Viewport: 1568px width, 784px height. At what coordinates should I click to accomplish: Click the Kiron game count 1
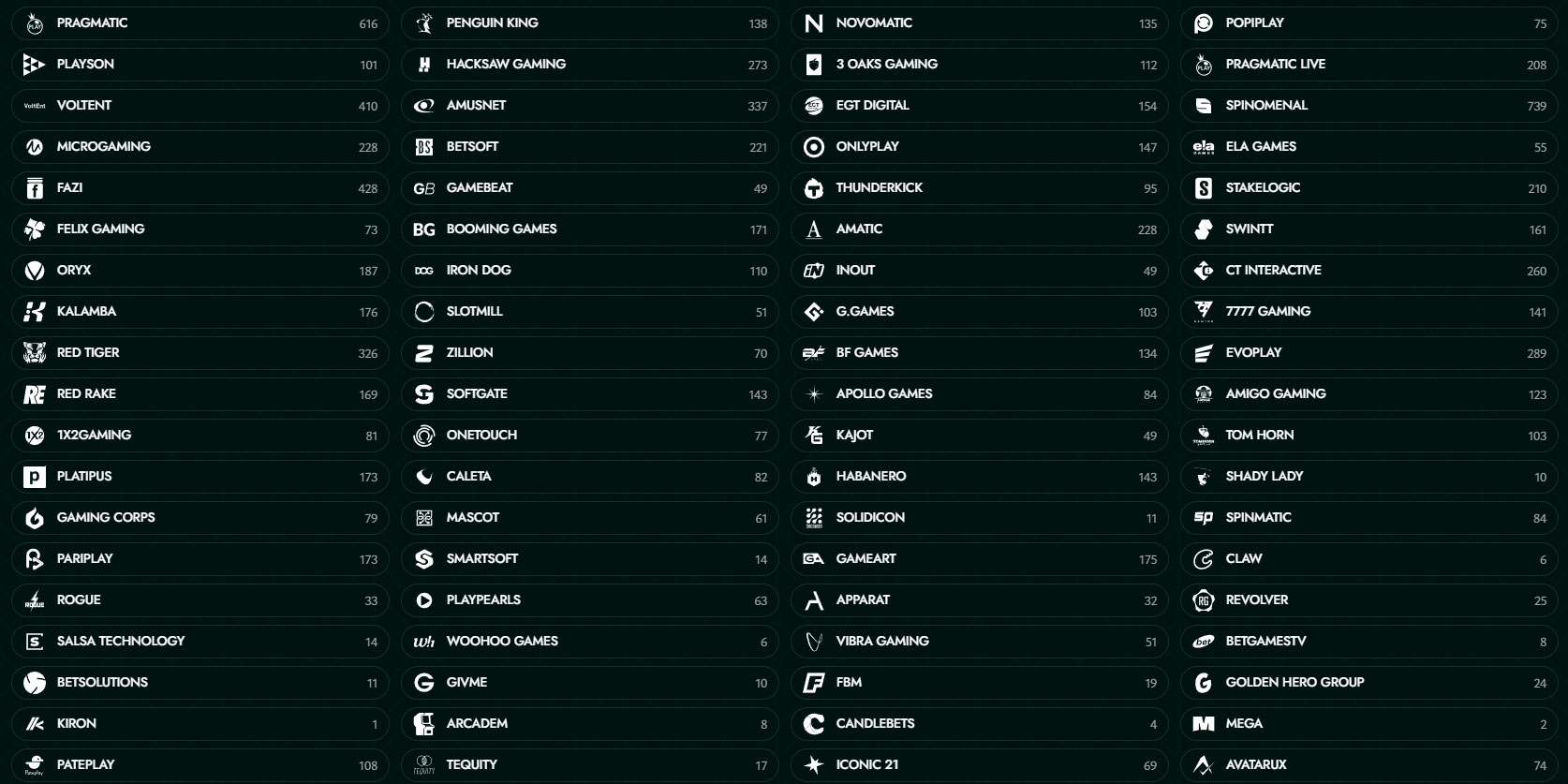375,724
